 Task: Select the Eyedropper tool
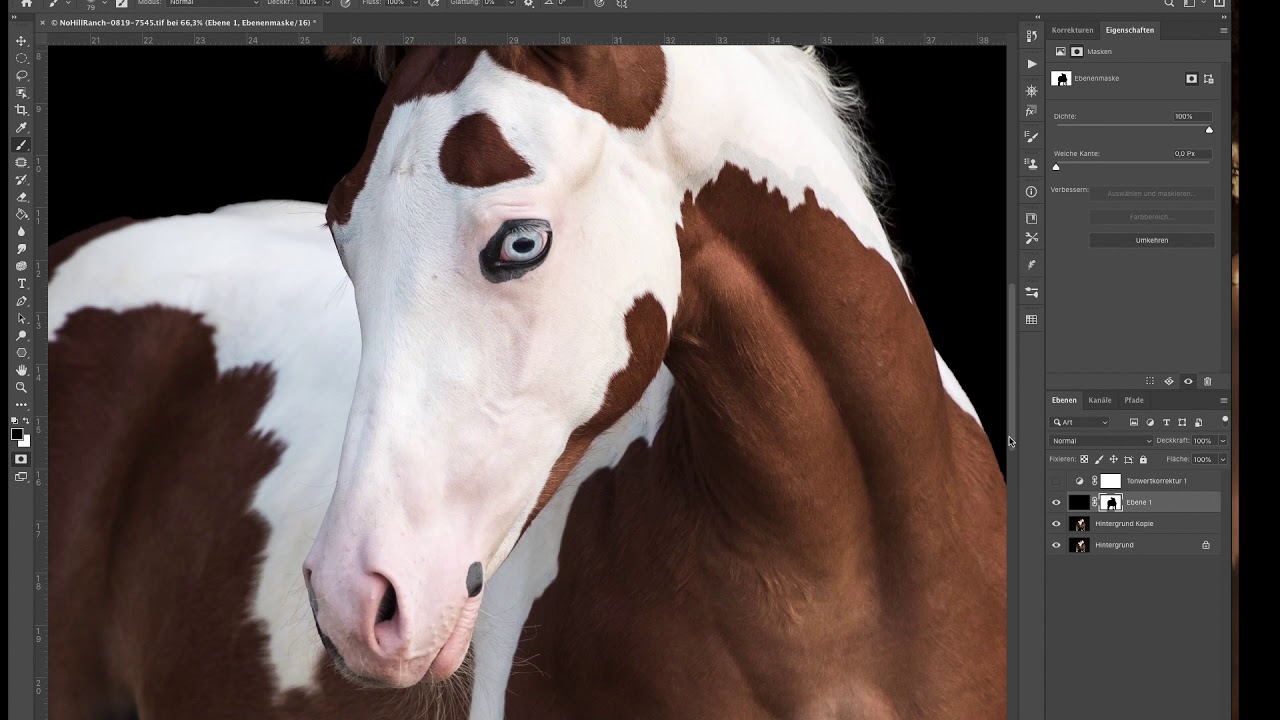(x=21, y=128)
